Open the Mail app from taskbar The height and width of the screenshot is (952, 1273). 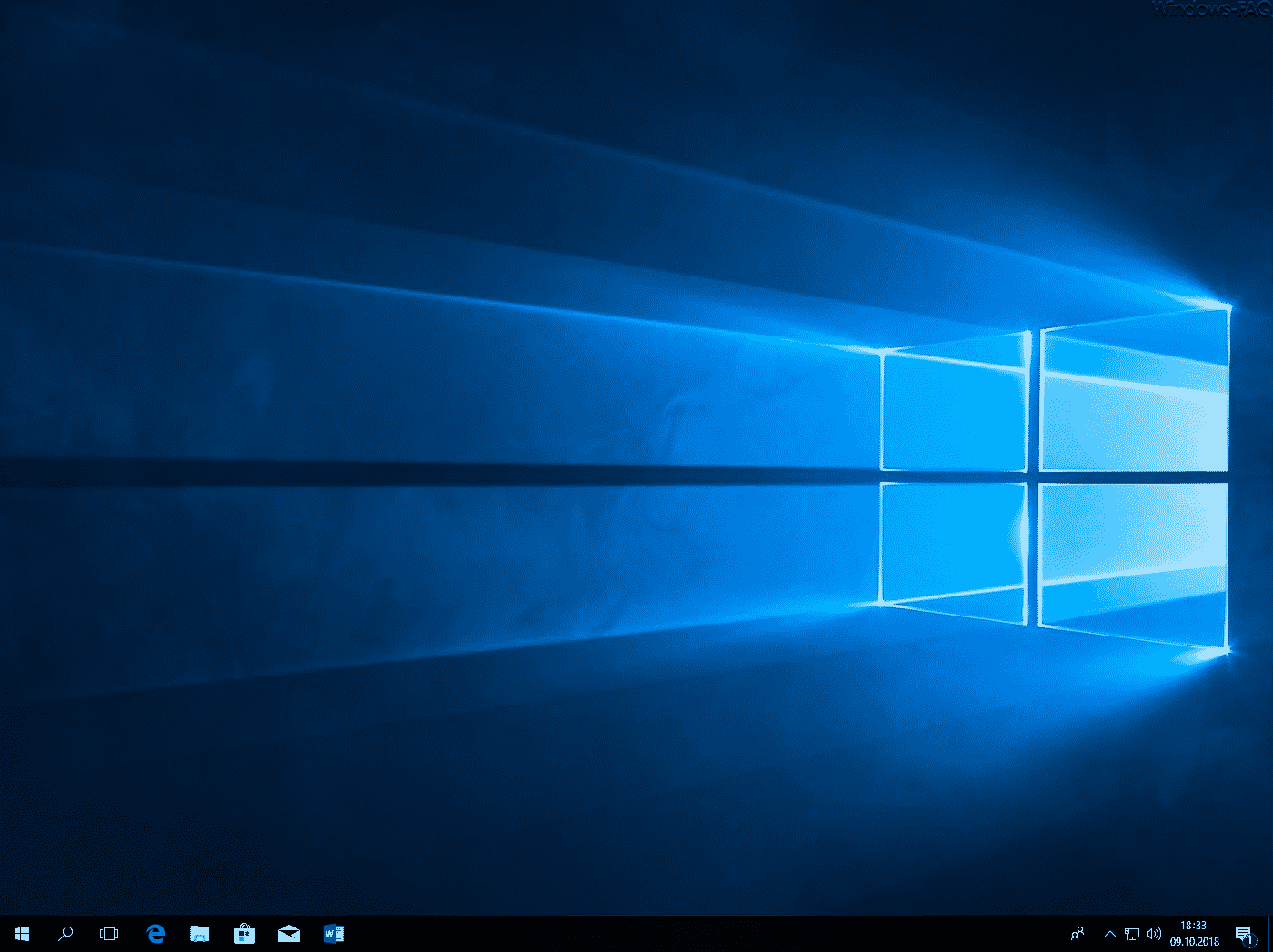(289, 934)
